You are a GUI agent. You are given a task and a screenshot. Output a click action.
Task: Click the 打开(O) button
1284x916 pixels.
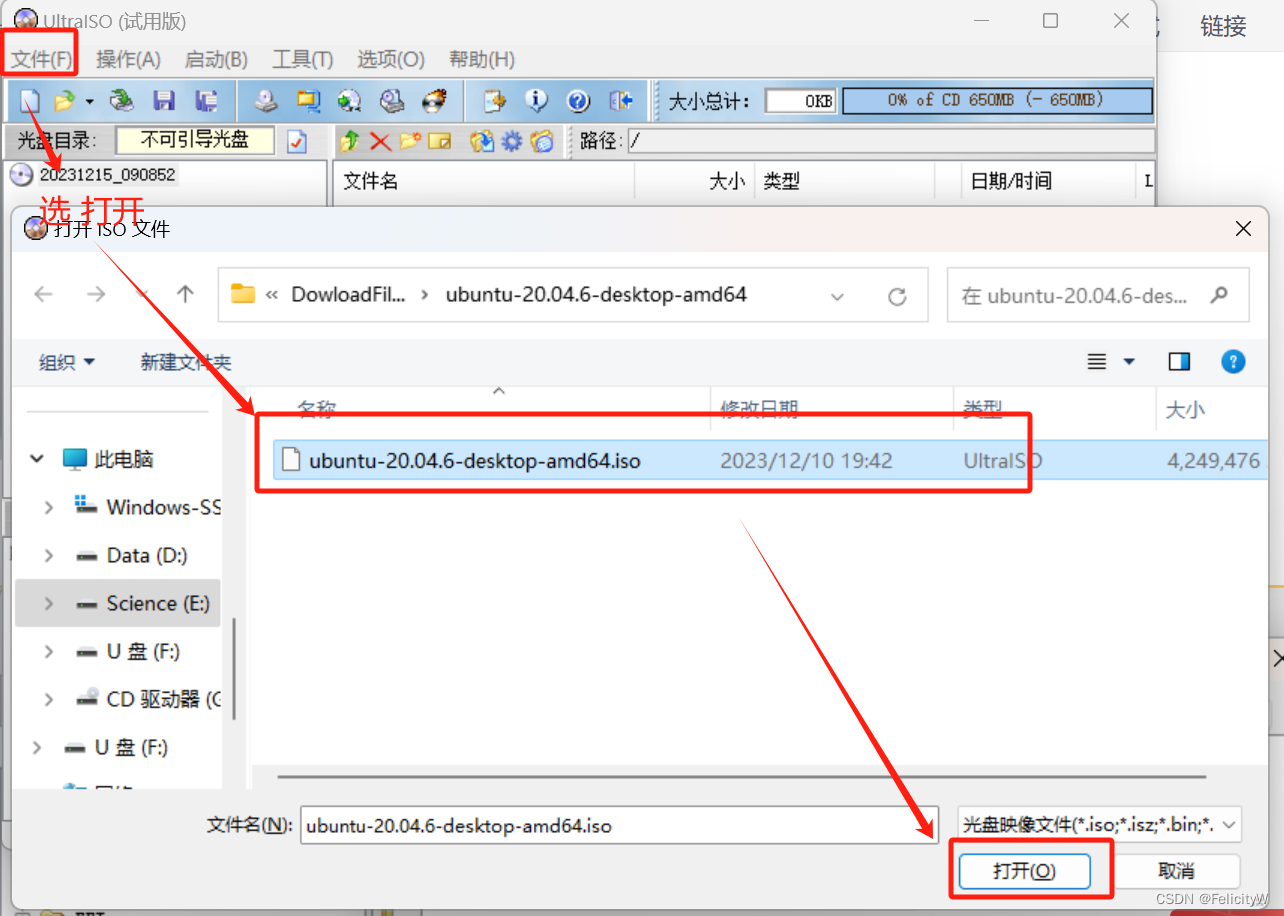click(x=1024, y=871)
